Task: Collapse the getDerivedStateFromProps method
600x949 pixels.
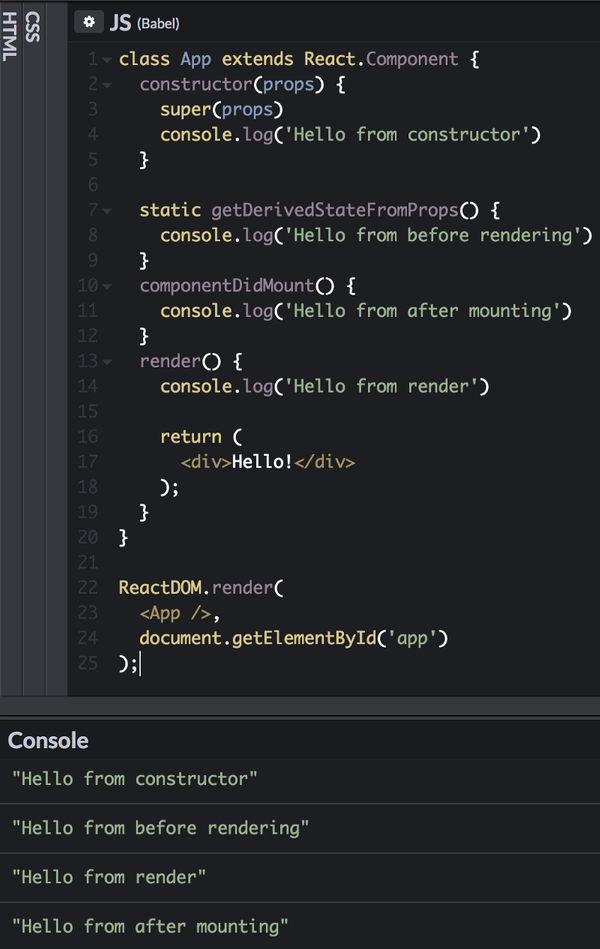Action: tap(105, 210)
